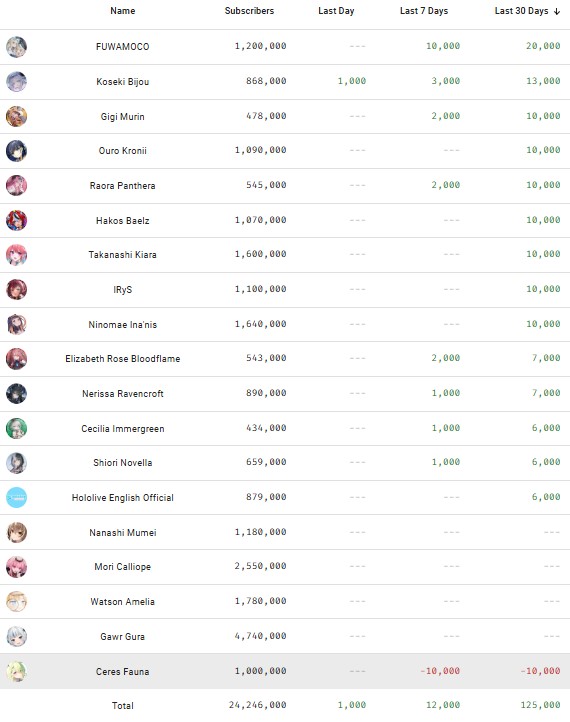Open Takanashi Kiara's channel name link
This screenshot has height=722, width=570.
click(122, 255)
